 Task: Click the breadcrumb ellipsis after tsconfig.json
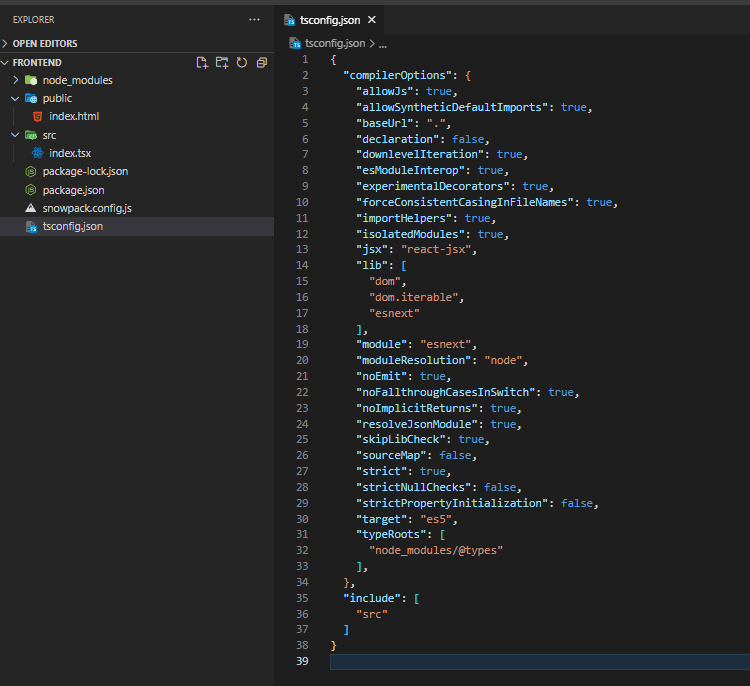tap(383, 44)
